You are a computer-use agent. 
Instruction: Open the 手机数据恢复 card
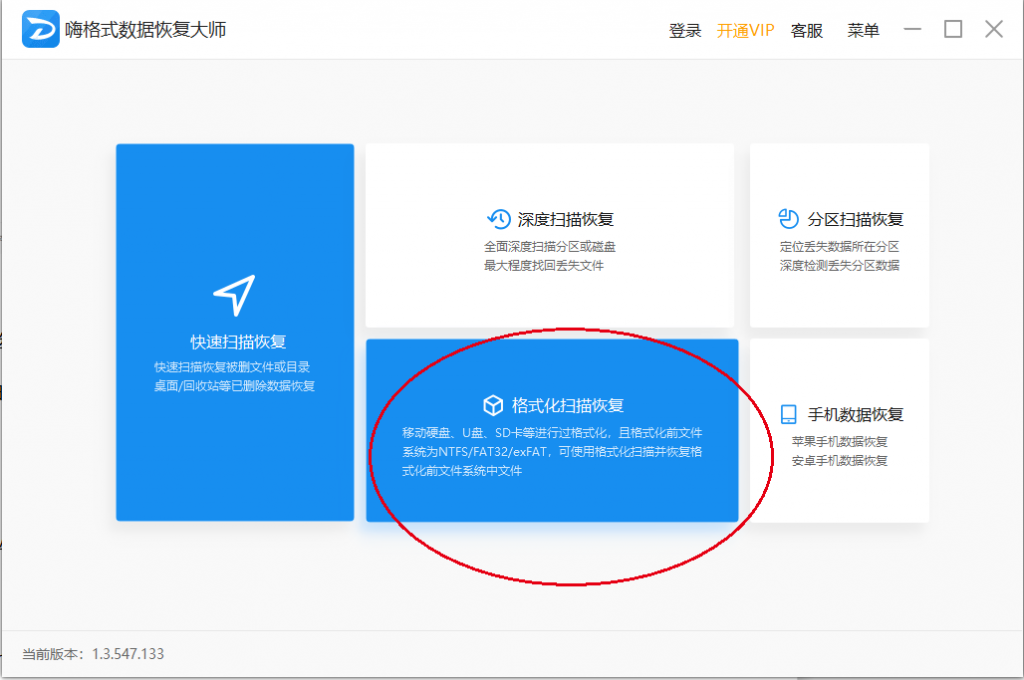pos(839,430)
